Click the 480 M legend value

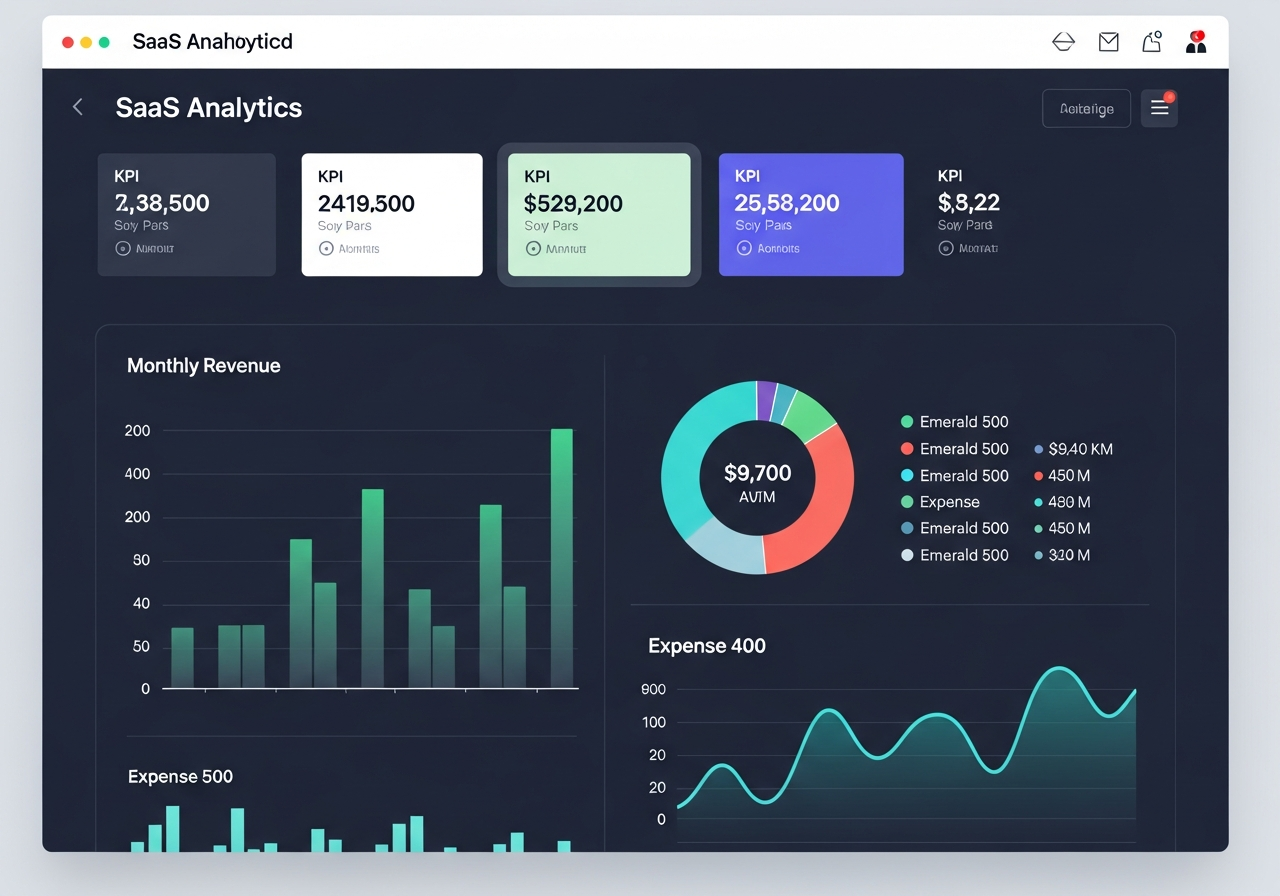(x=1069, y=502)
